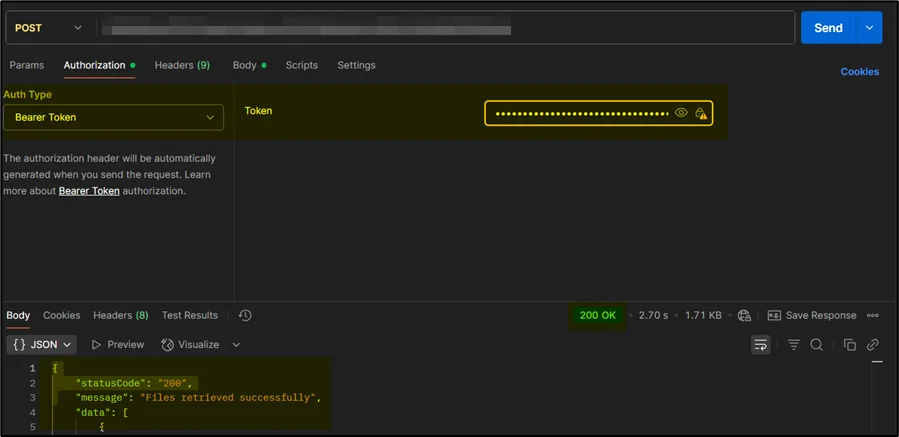Image resolution: width=899 pixels, height=437 pixels.
Task: Click the Preview button
Action: [x=118, y=345]
